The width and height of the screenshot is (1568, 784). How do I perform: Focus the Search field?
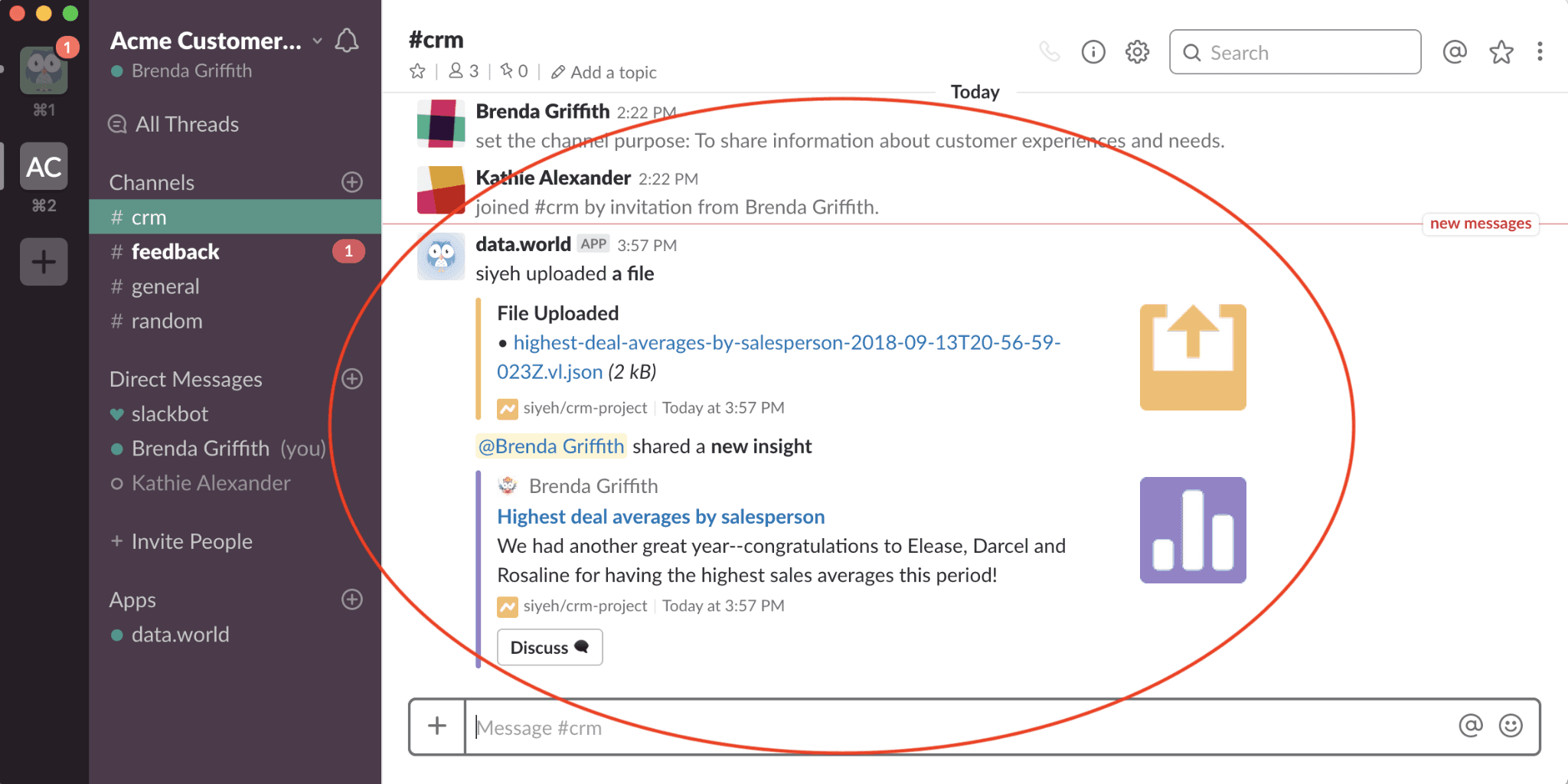[1295, 52]
